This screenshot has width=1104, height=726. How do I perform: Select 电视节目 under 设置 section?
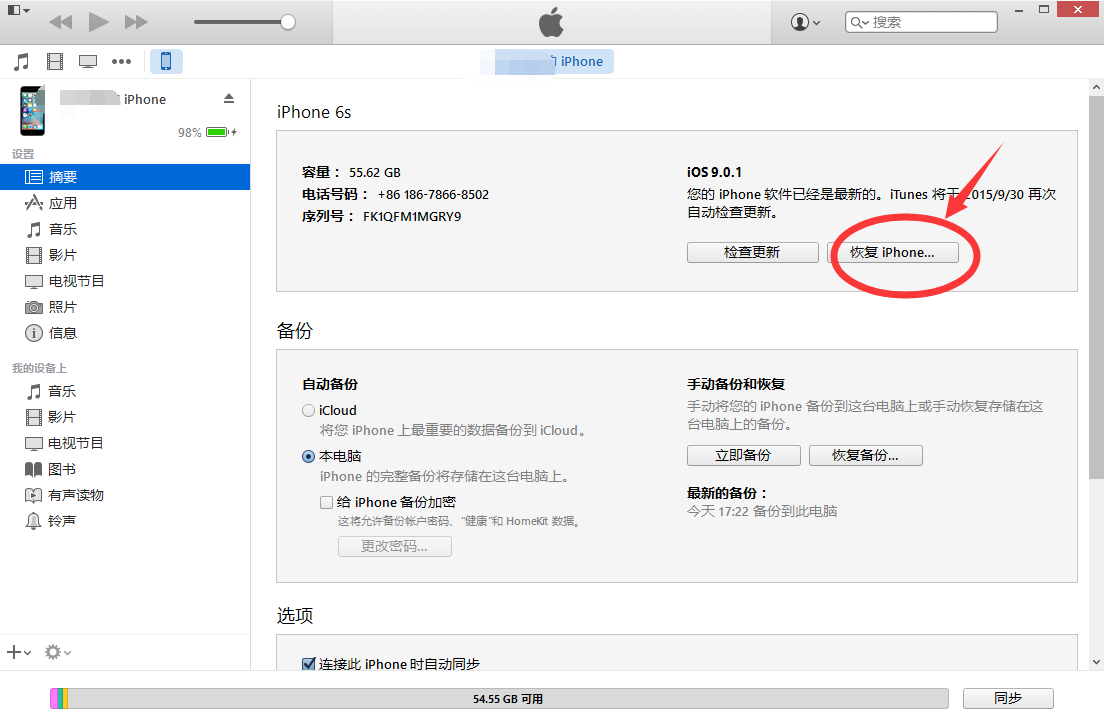[125, 281]
